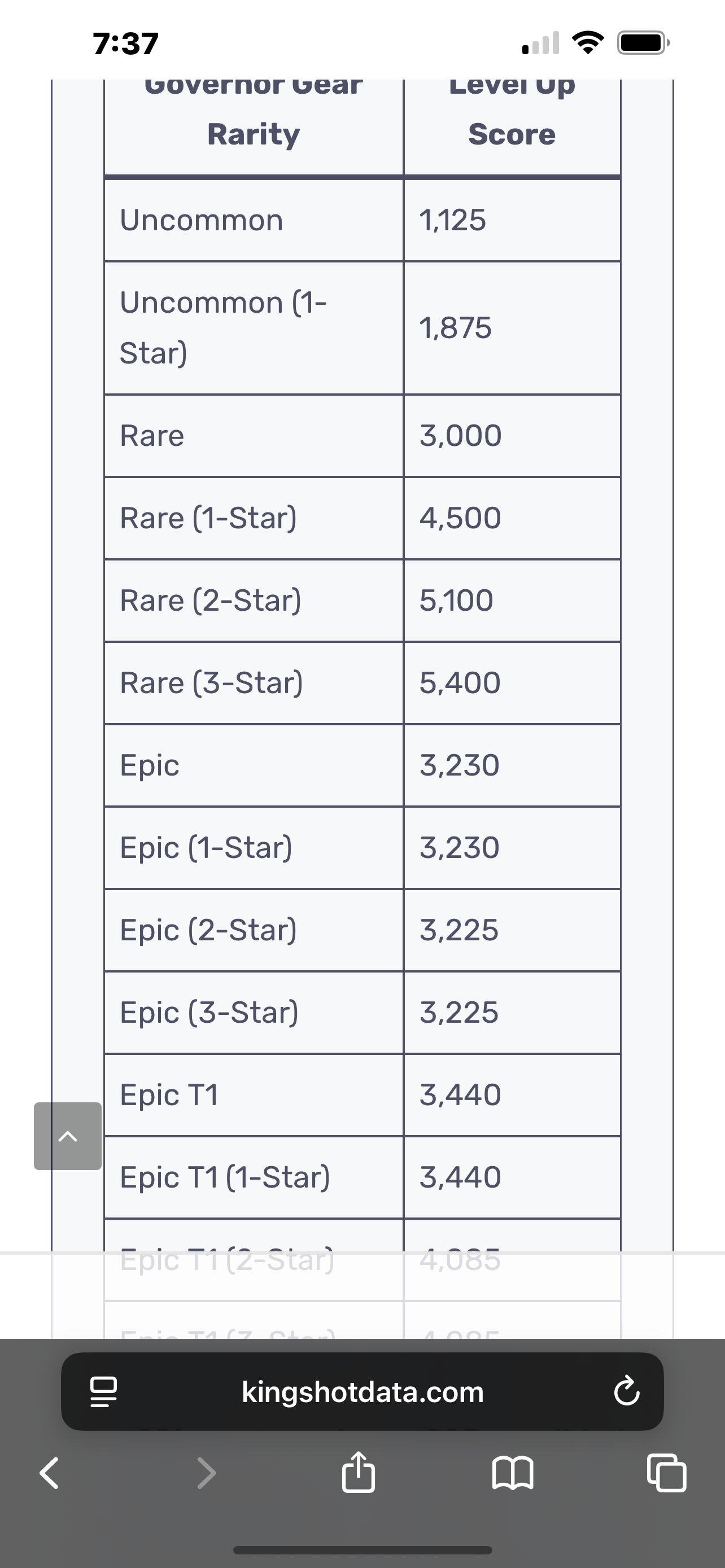Tap the 7:37 clock in status bar
Image resolution: width=725 pixels, height=1568 pixels.
click(126, 44)
